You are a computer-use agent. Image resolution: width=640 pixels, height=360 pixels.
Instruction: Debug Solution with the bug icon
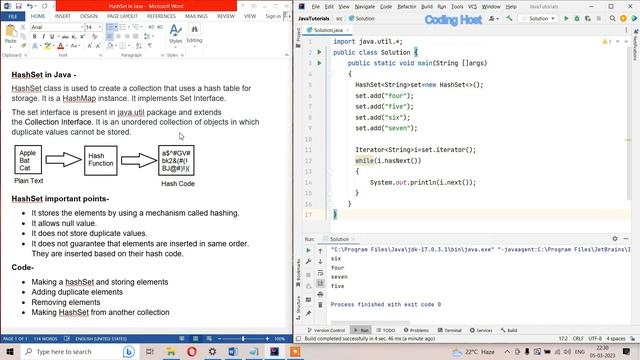(x=577, y=19)
